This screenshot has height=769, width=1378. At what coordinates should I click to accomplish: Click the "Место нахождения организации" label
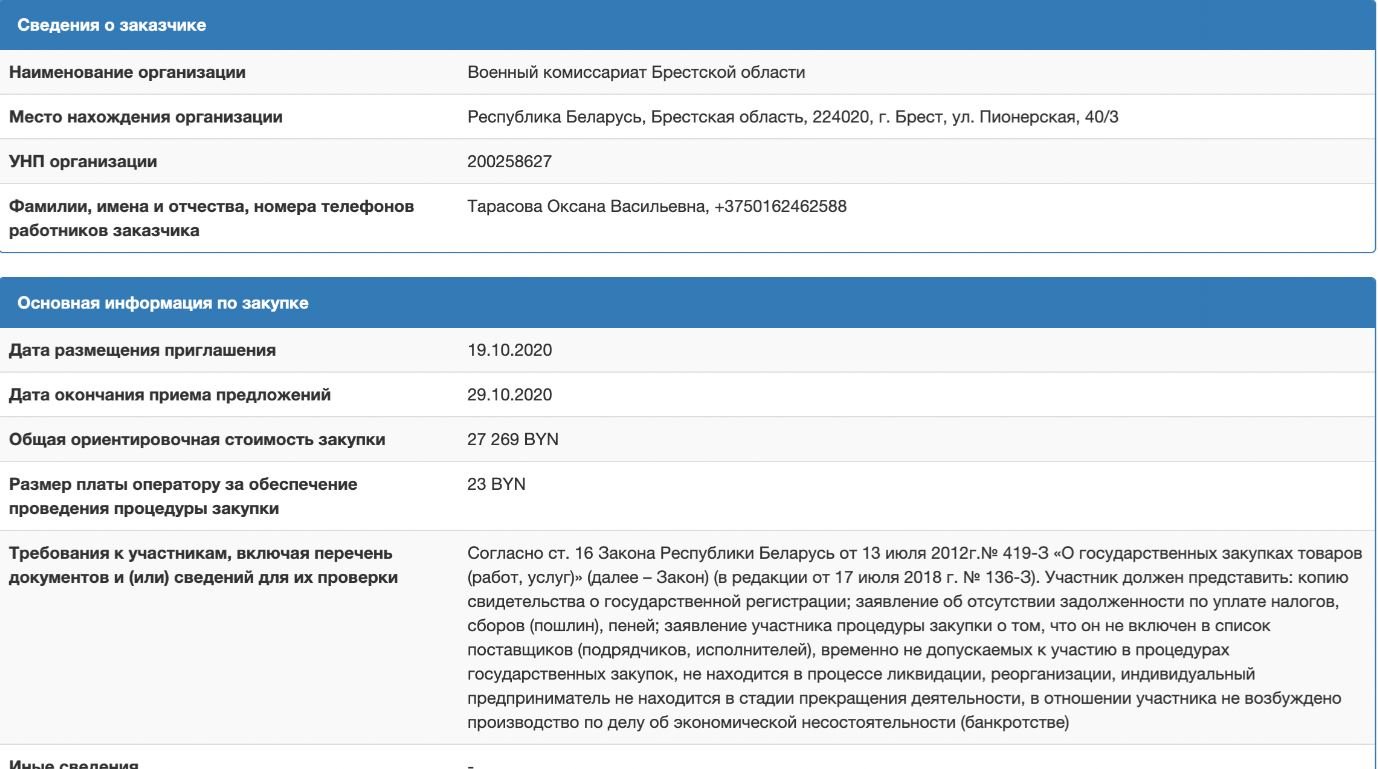[x=146, y=117]
